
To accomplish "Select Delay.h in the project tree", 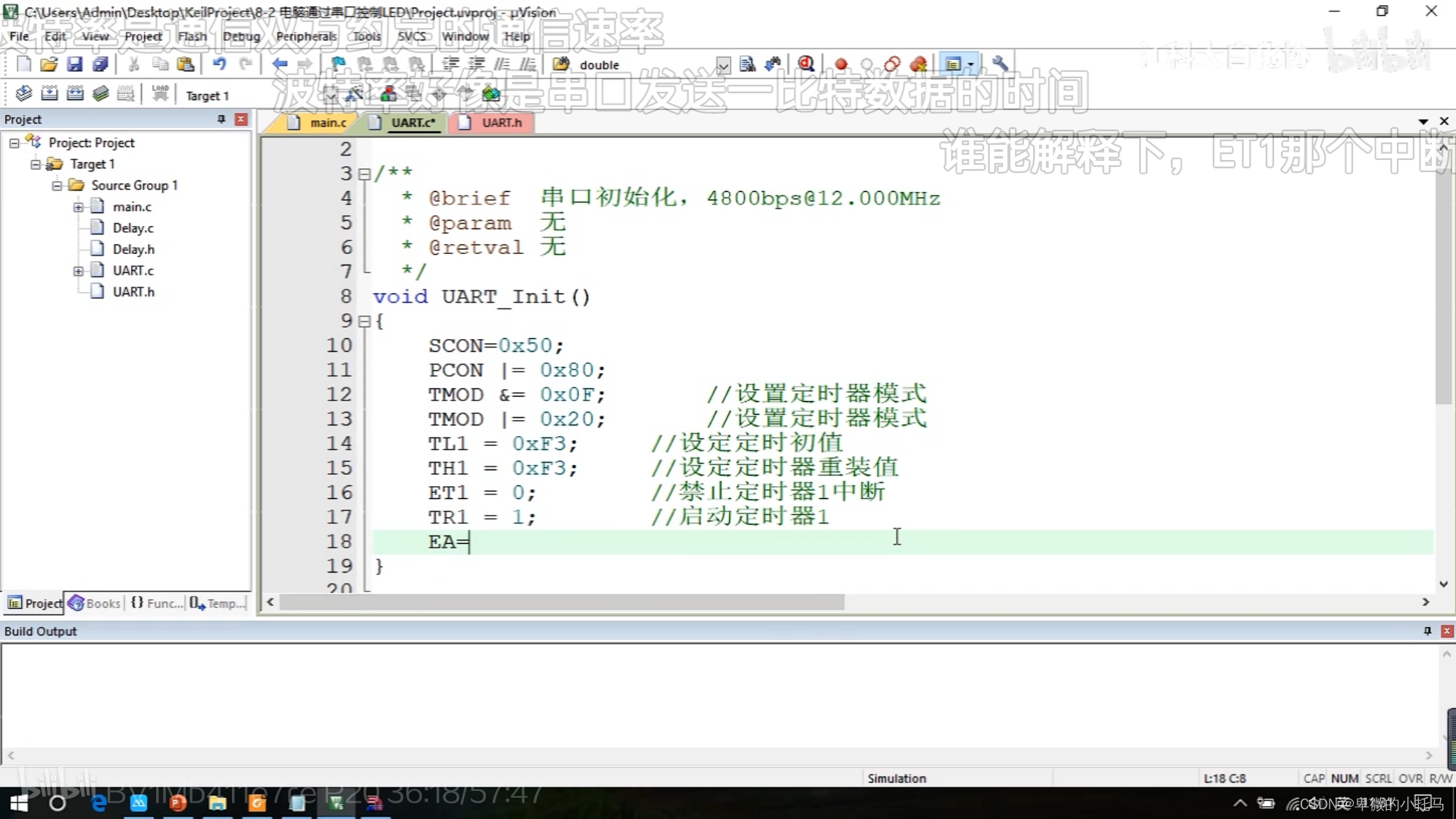I will click(x=133, y=249).
